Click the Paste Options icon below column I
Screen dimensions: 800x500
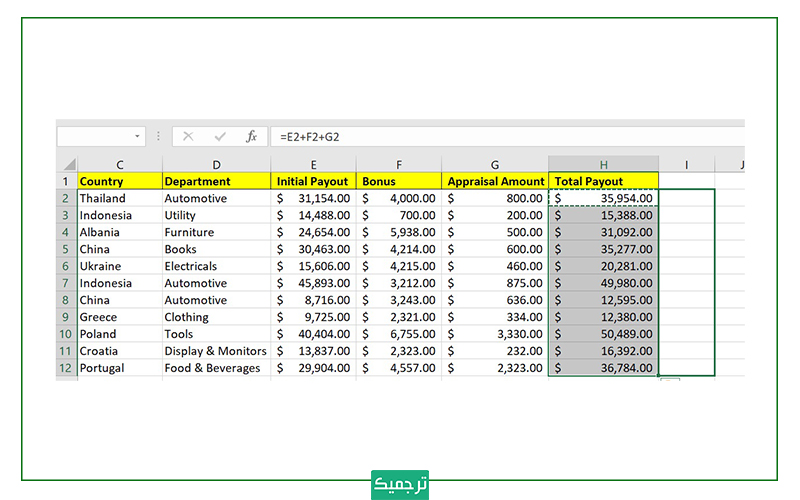(x=669, y=381)
